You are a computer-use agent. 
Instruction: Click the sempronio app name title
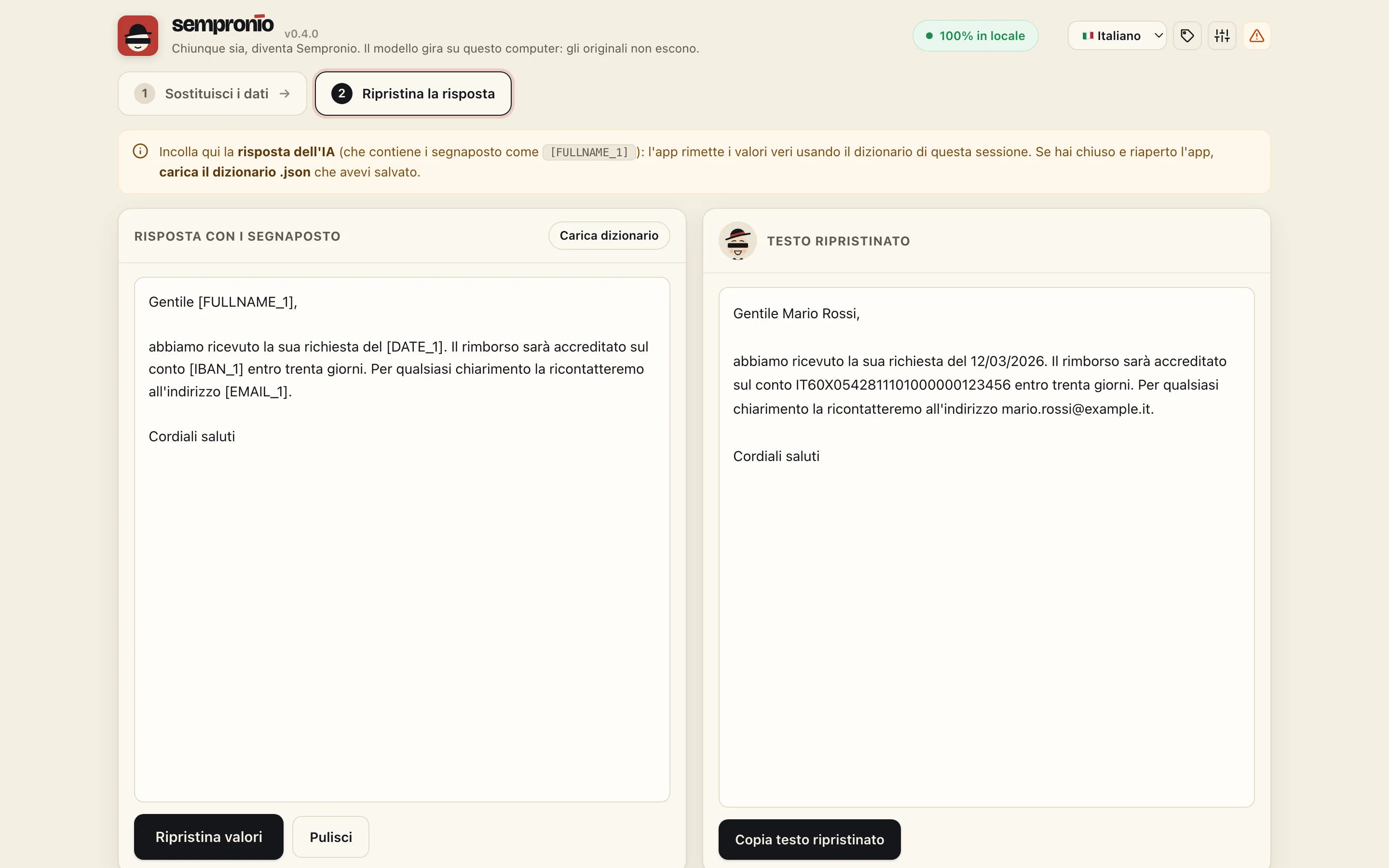223,25
